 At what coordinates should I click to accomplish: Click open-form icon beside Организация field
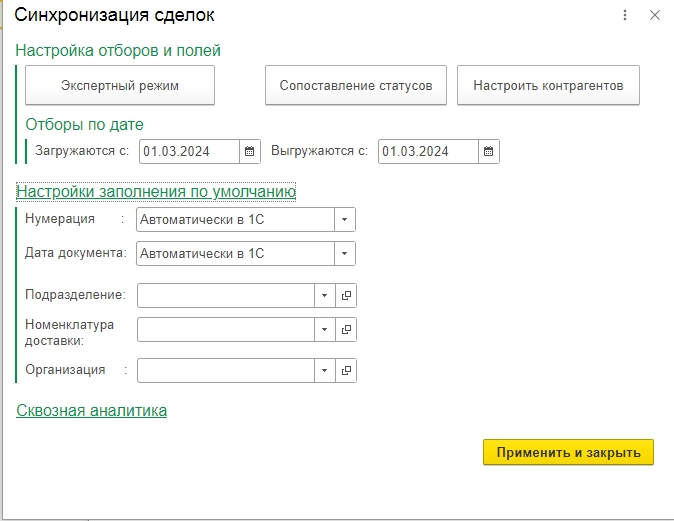tap(346, 371)
